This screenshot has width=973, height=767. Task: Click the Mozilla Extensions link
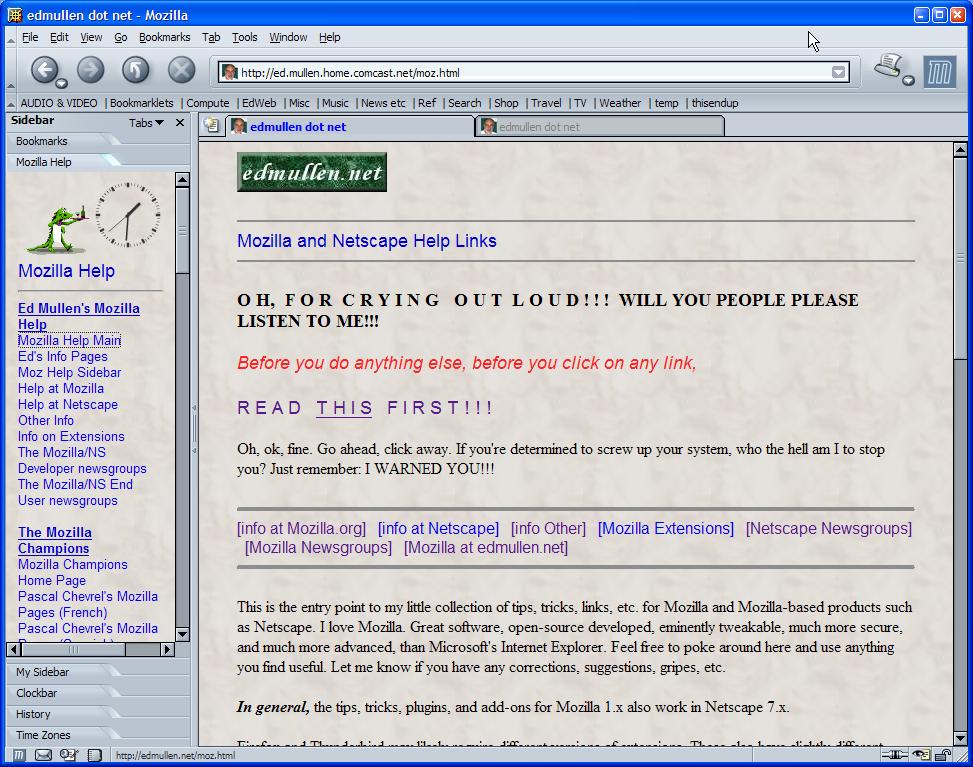665,528
